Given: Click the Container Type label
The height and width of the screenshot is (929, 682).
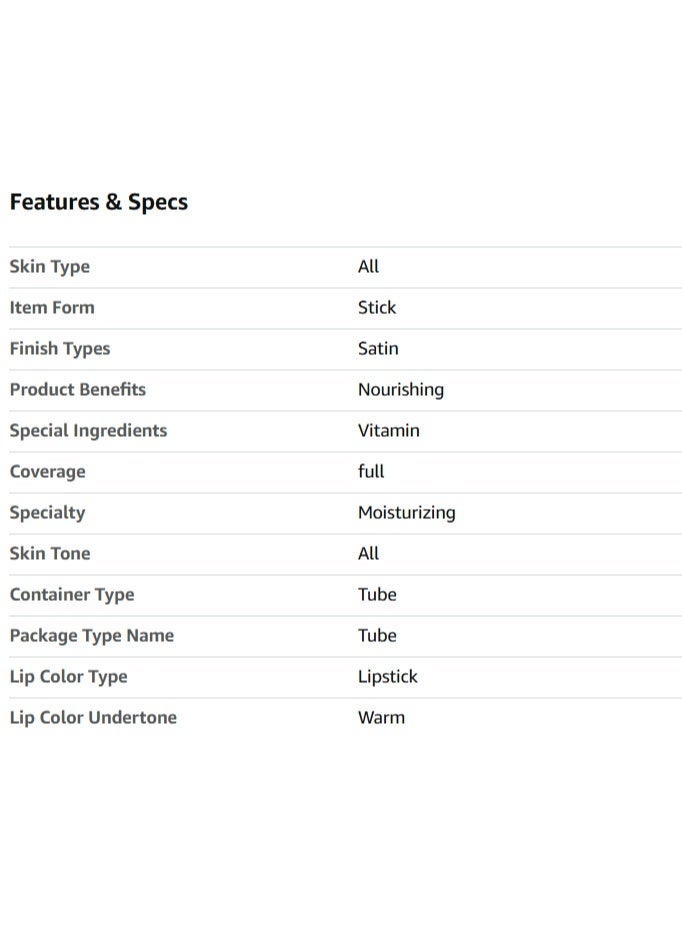Looking at the screenshot, I should 72,595.
